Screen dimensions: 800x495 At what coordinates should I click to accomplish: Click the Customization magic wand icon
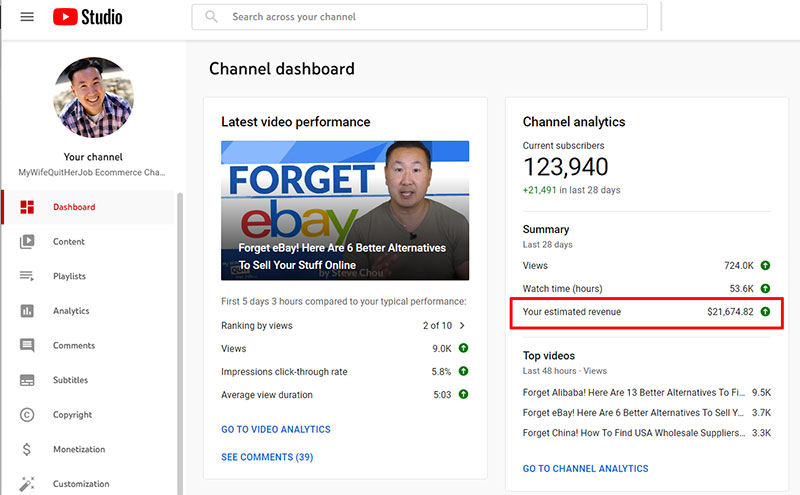tap(27, 483)
